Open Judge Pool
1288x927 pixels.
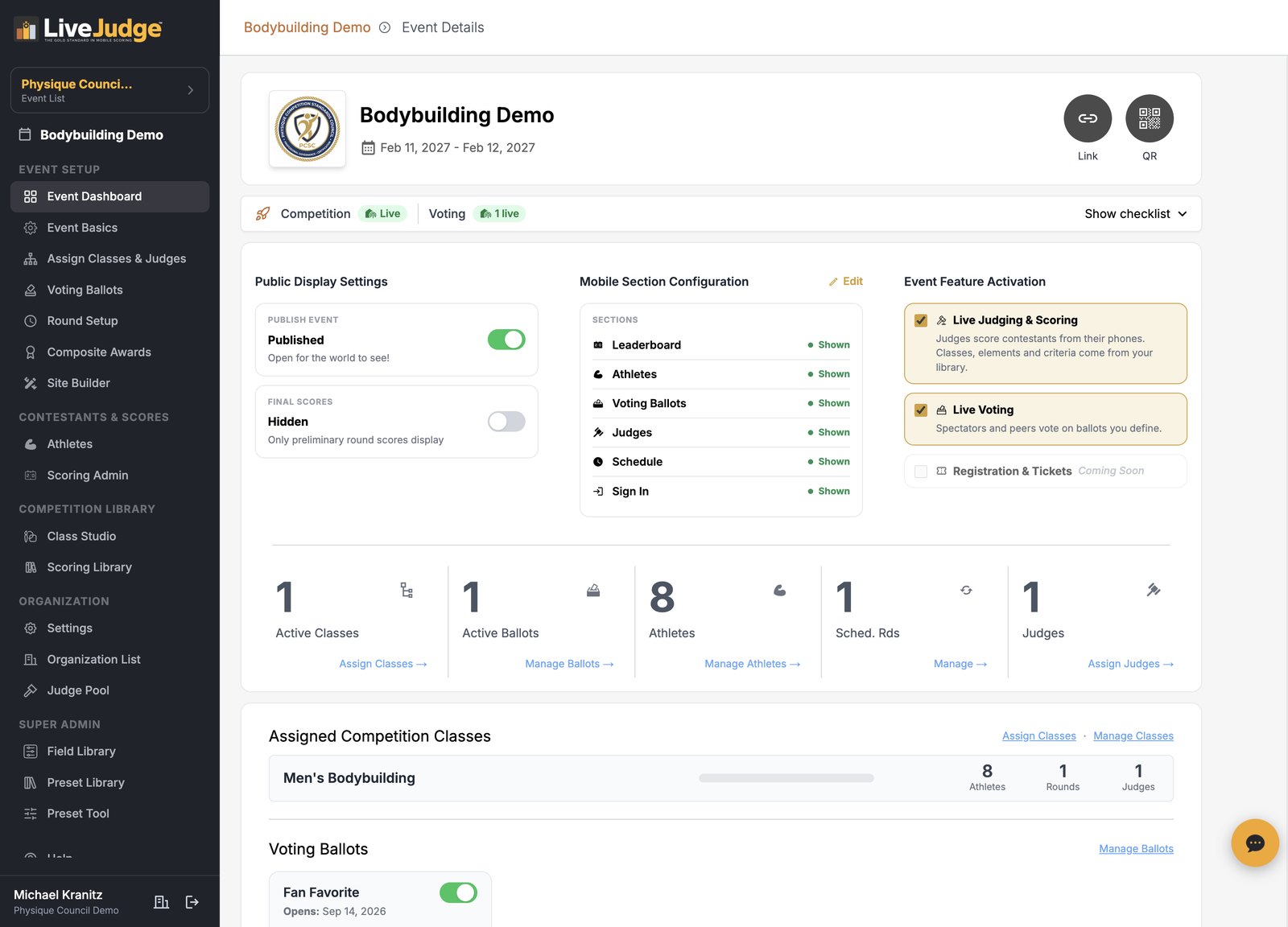pos(109,690)
